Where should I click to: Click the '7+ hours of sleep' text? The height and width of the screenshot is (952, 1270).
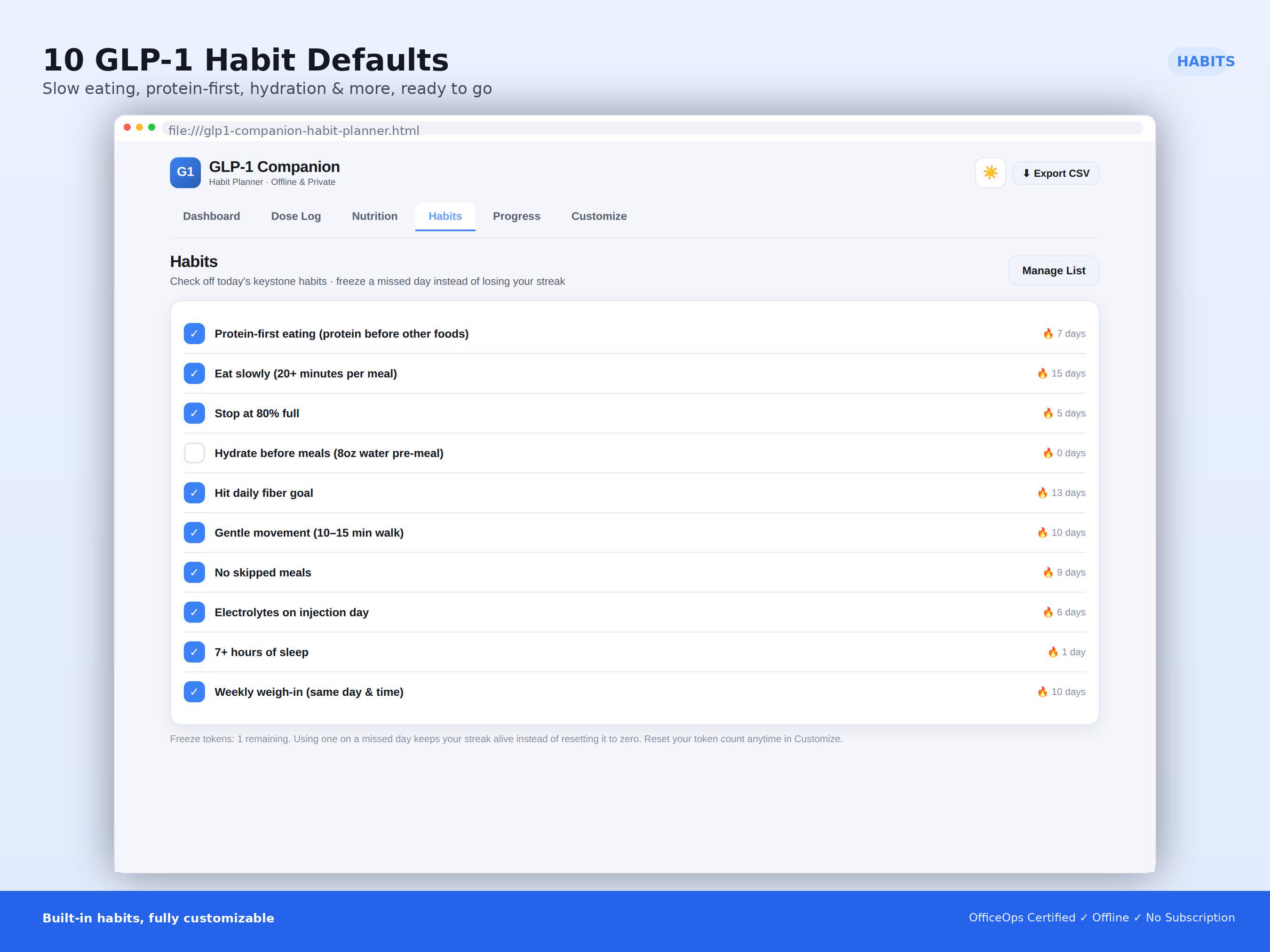[x=261, y=652]
